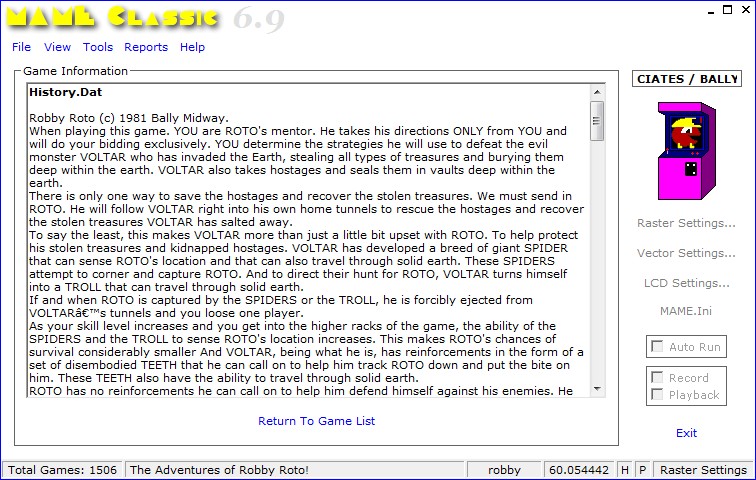This screenshot has height=480, width=756.
Task: Open the Help menu
Action: coord(192,47)
